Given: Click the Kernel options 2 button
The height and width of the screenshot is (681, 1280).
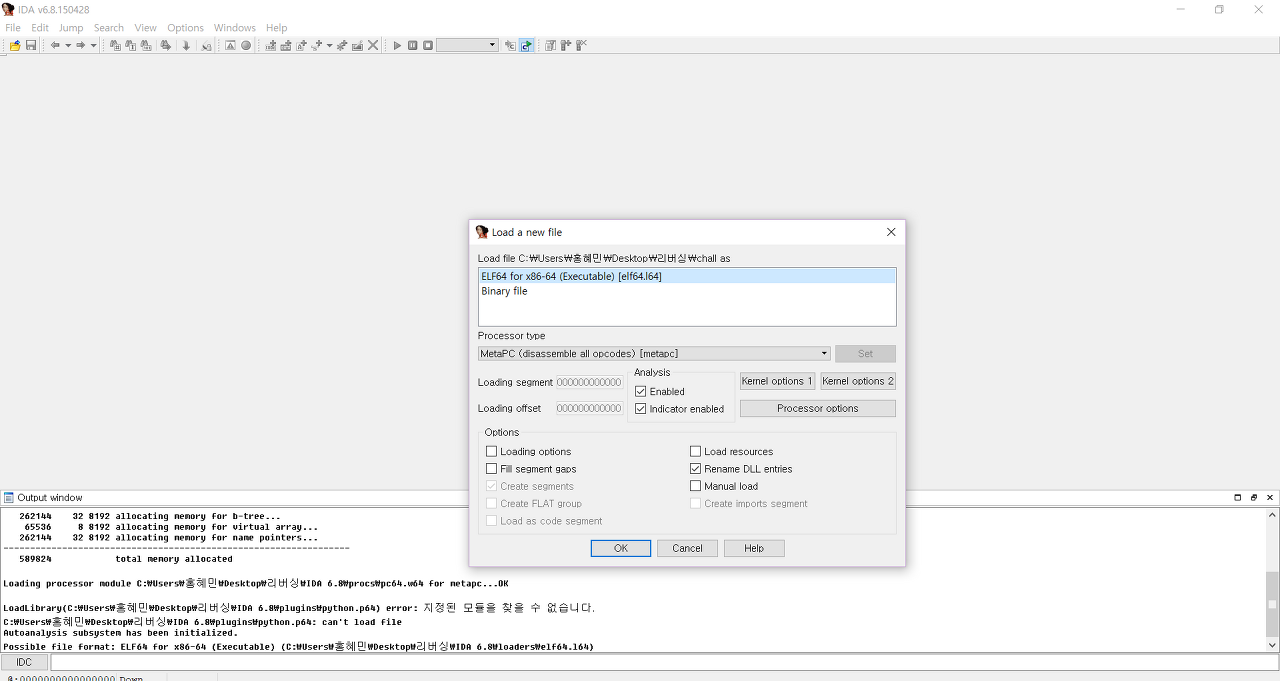Looking at the screenshot, I should click(x=858, y=381).
